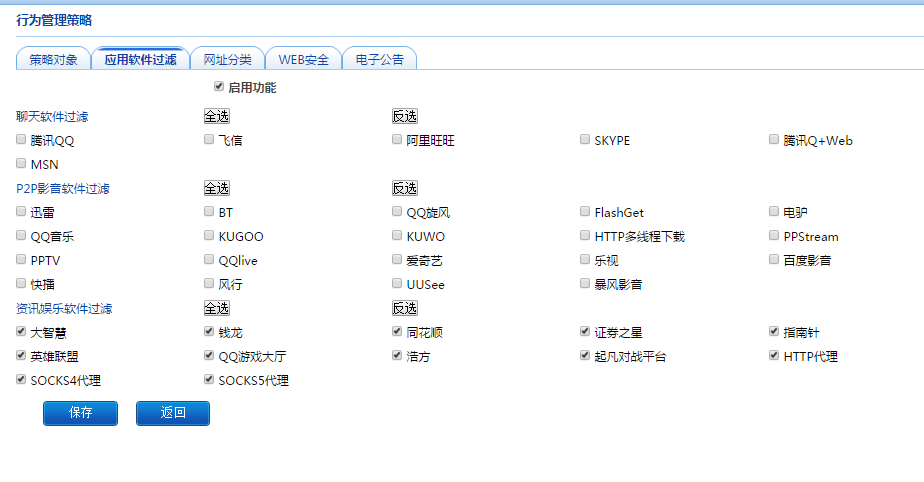Check the QQlive checkbox

[209, 259]
